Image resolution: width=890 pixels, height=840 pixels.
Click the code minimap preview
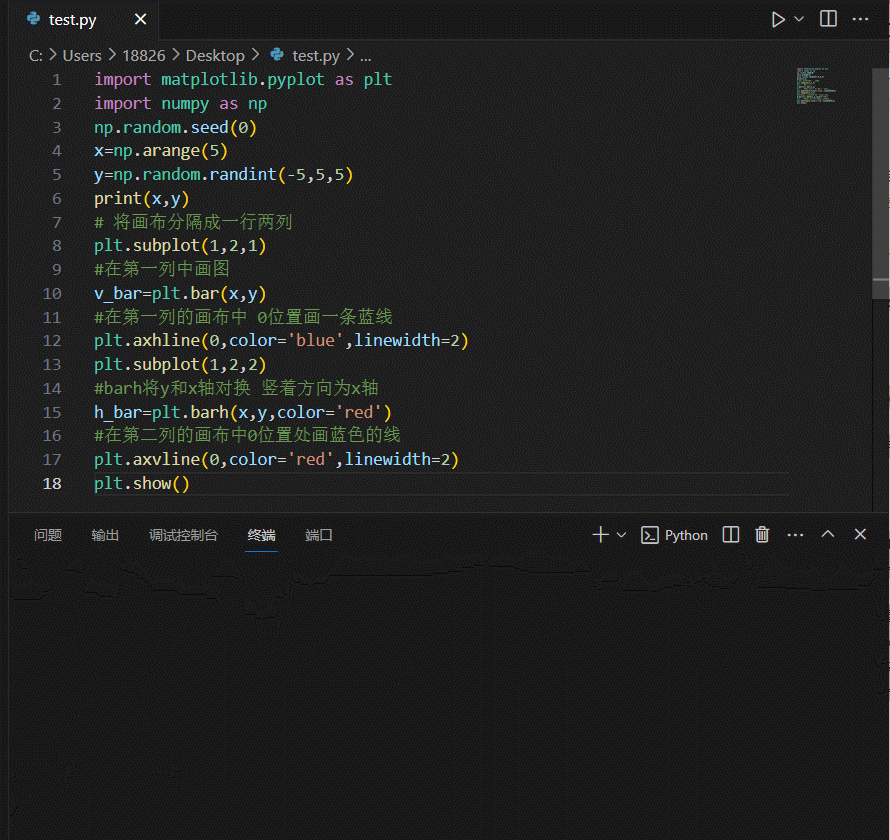tap(816, 86)
